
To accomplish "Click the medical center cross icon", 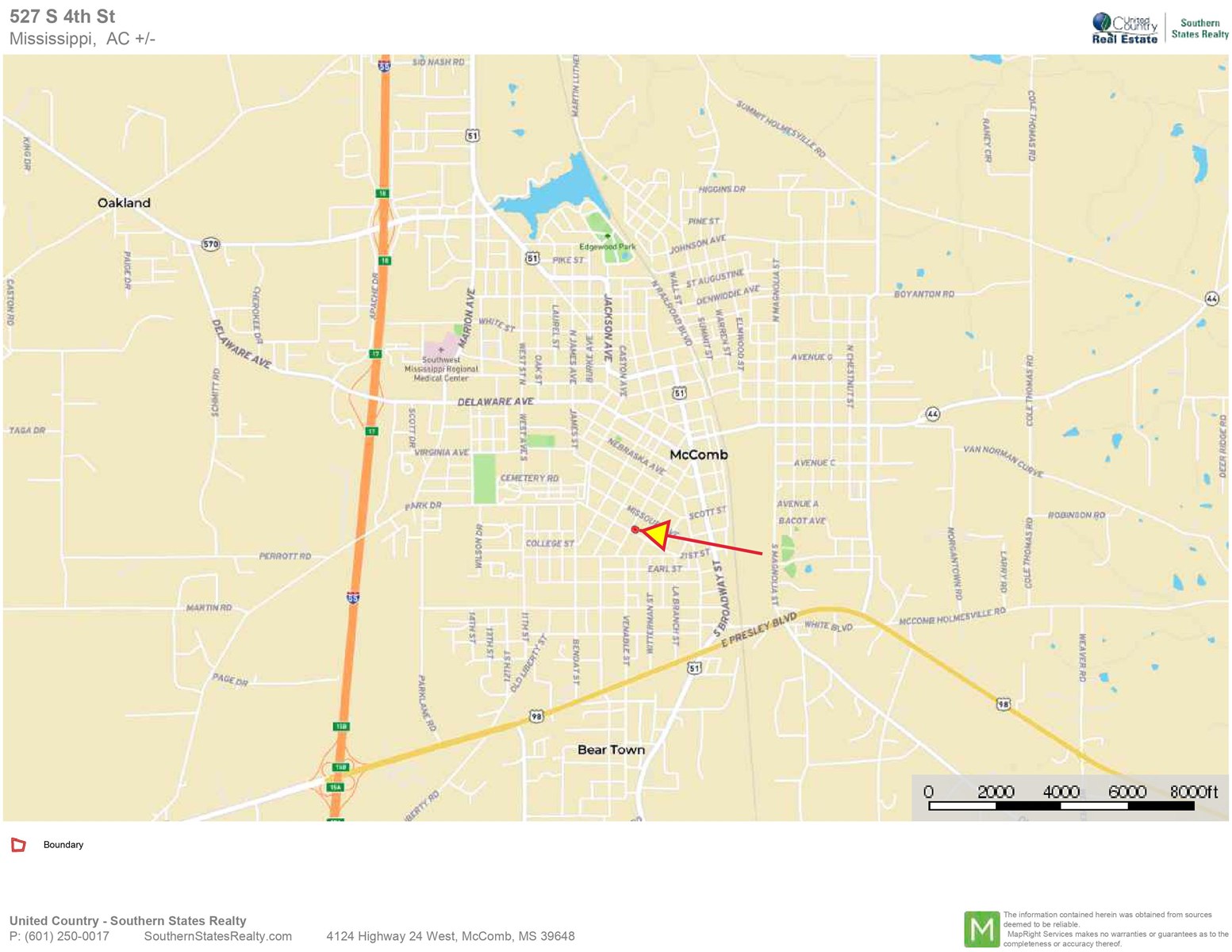I will (441, 350).
